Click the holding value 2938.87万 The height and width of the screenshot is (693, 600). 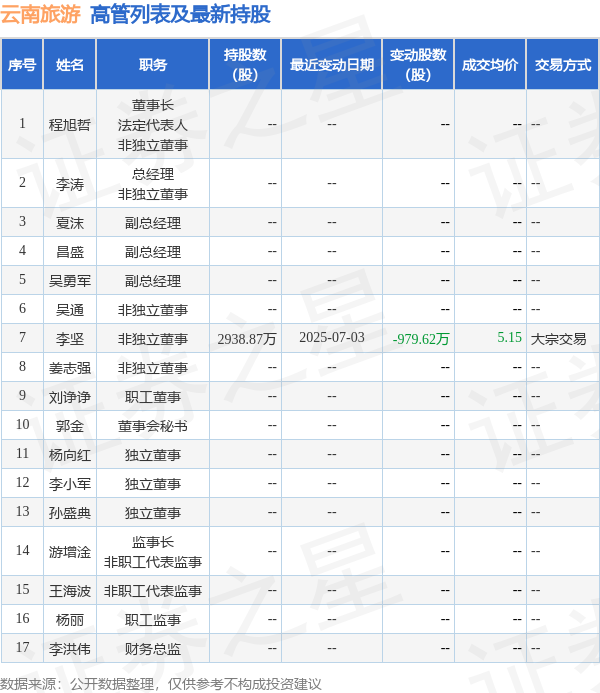click(x=247, y=339)
